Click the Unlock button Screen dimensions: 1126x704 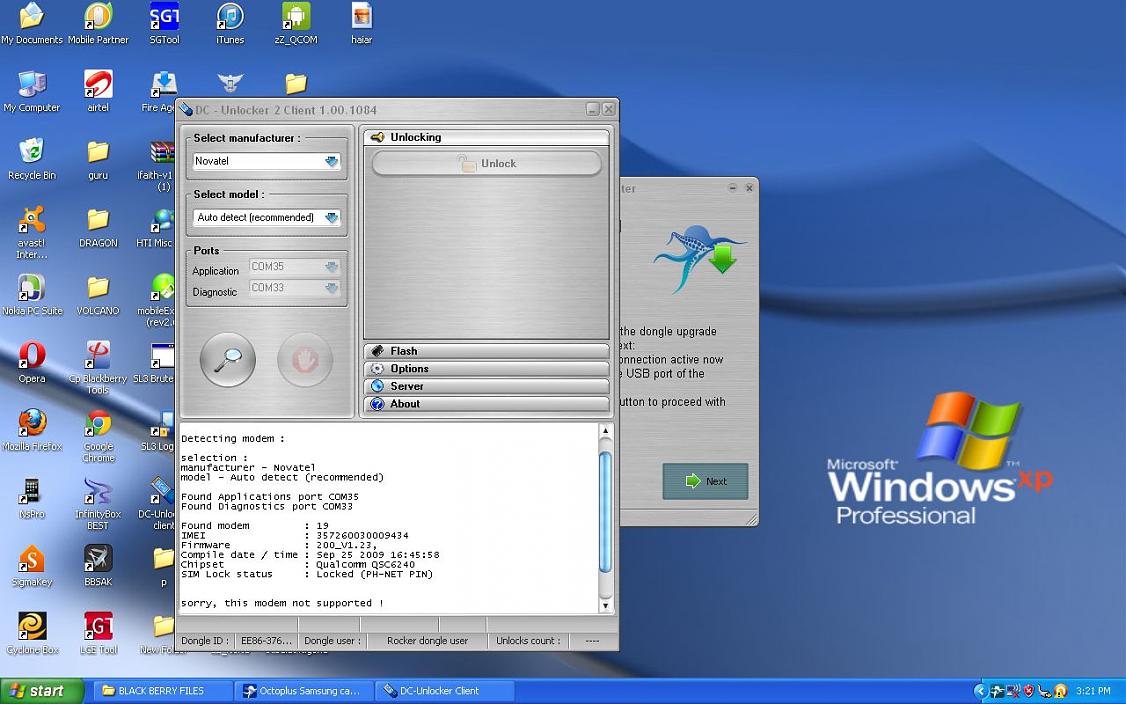tap(487, 164)
